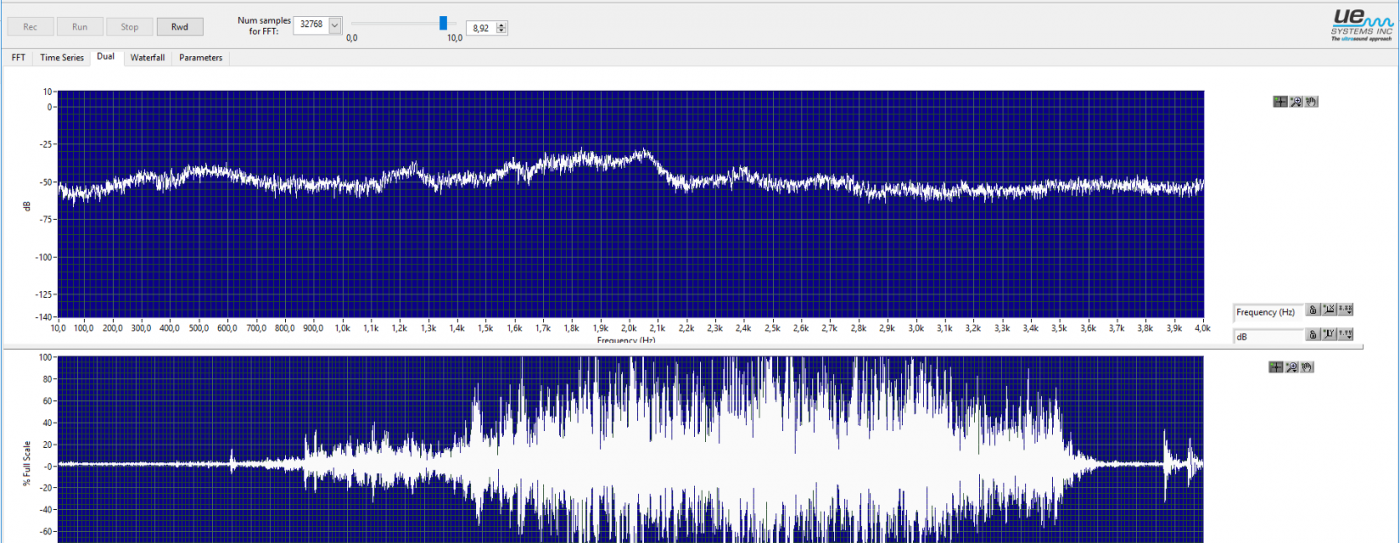The height and width of the screenshot is (543, 1400).
Task: Go to the Parameters tab
Action: pos(201,58)
